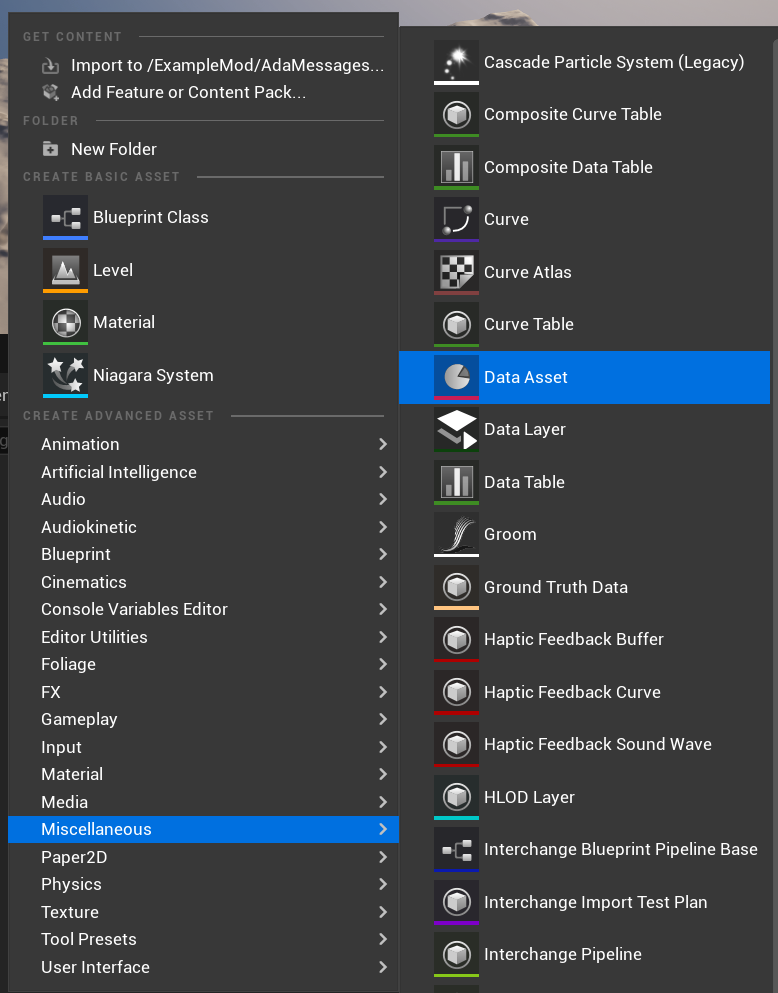Click the Cascade Particle System icon
Image resolution: width=778 pixels, height=993 pixels.
coord(456,62)
